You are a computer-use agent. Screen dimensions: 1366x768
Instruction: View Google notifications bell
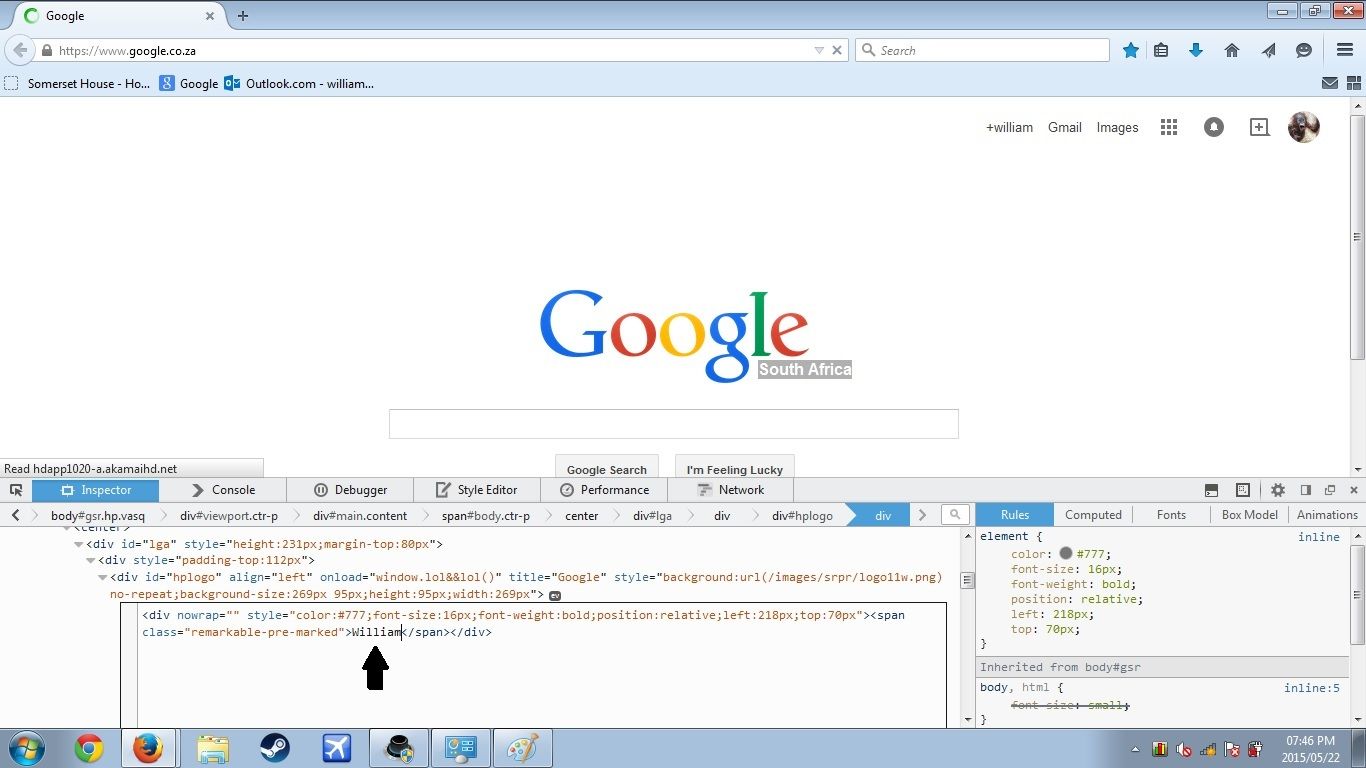pyautogui.click(x=1214, y=127)
